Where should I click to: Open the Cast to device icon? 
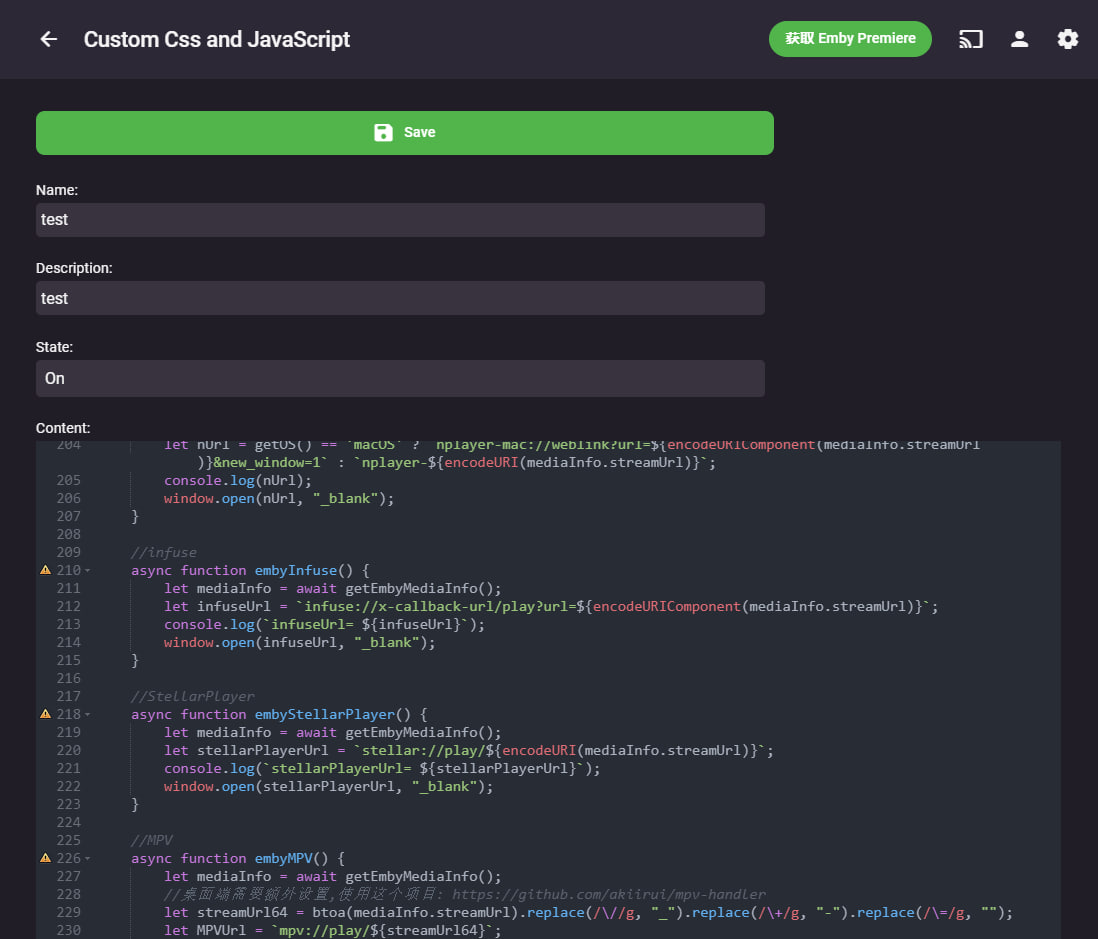pyautogui.click(x=970, y=39)
